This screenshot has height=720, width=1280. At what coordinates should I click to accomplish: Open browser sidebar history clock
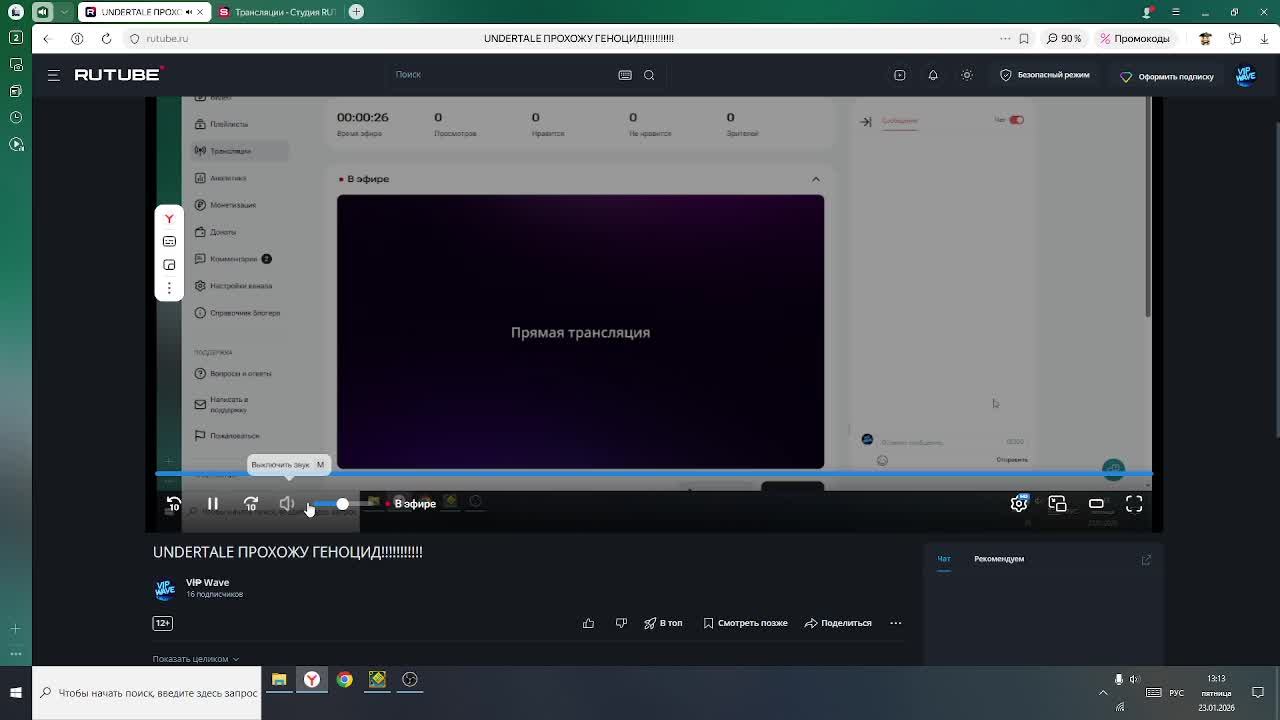click(x=16, y=117)
